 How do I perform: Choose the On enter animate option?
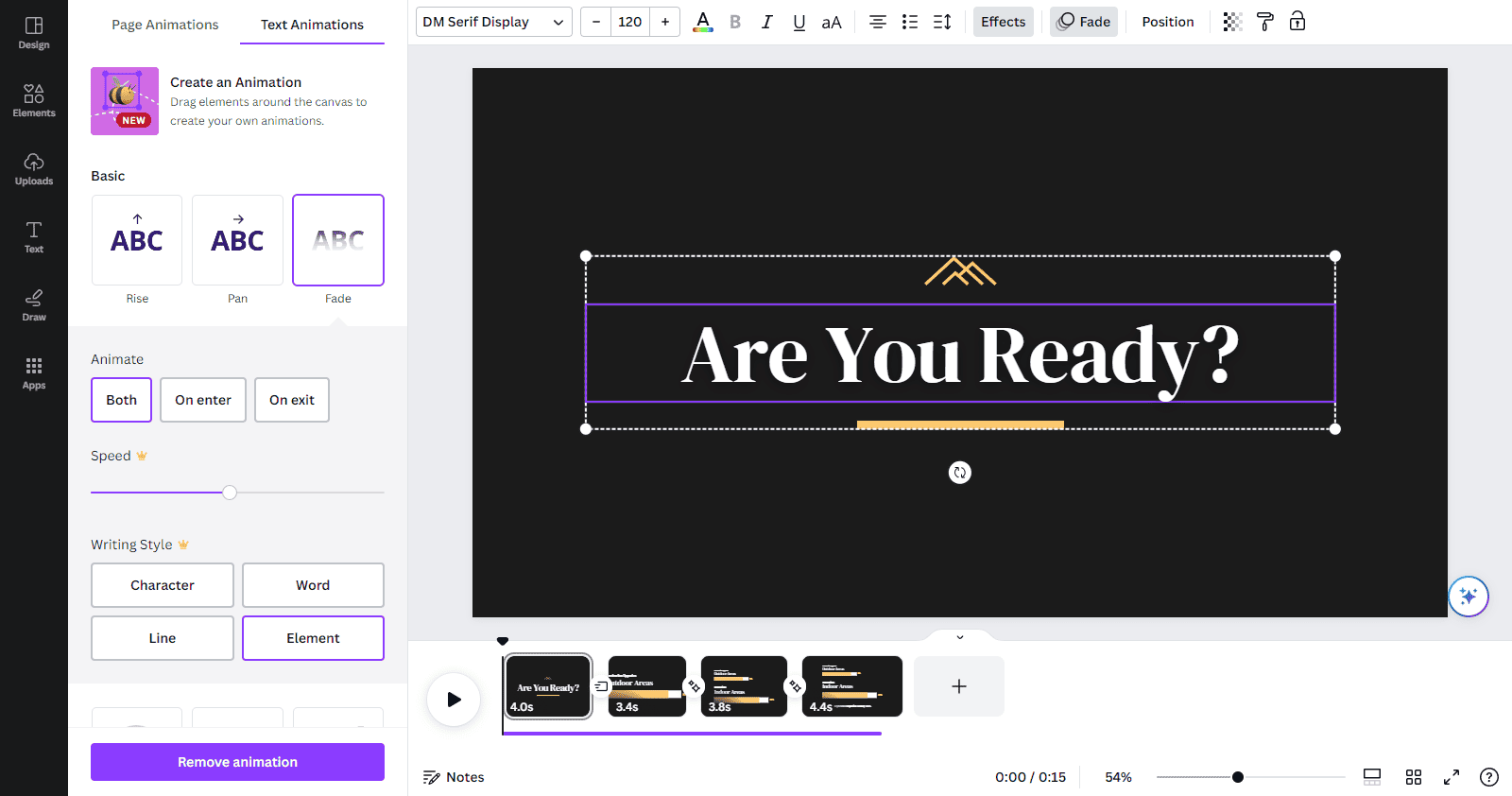coord(203,400)
